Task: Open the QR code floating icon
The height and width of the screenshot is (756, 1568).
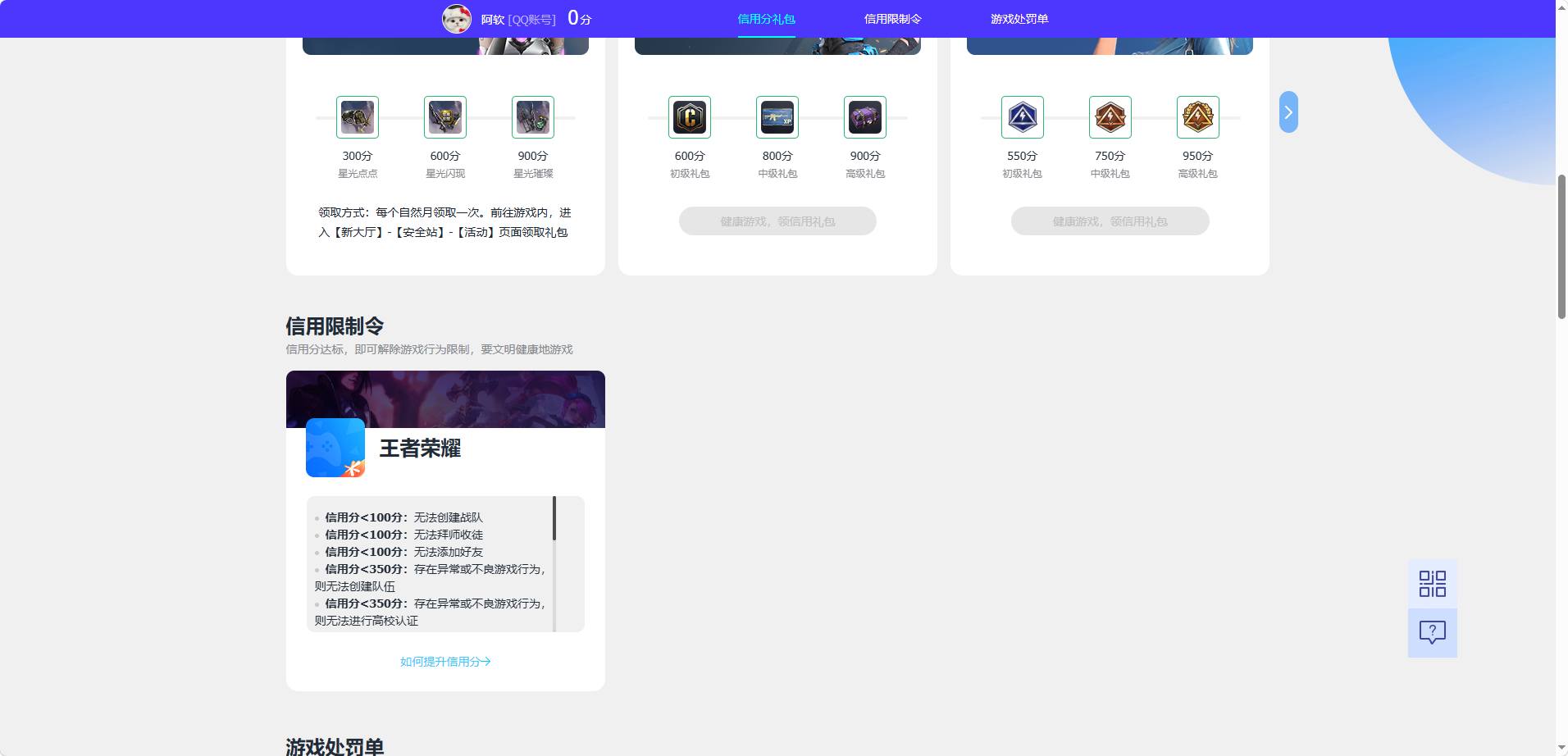Action: [x=1433, y=584]
